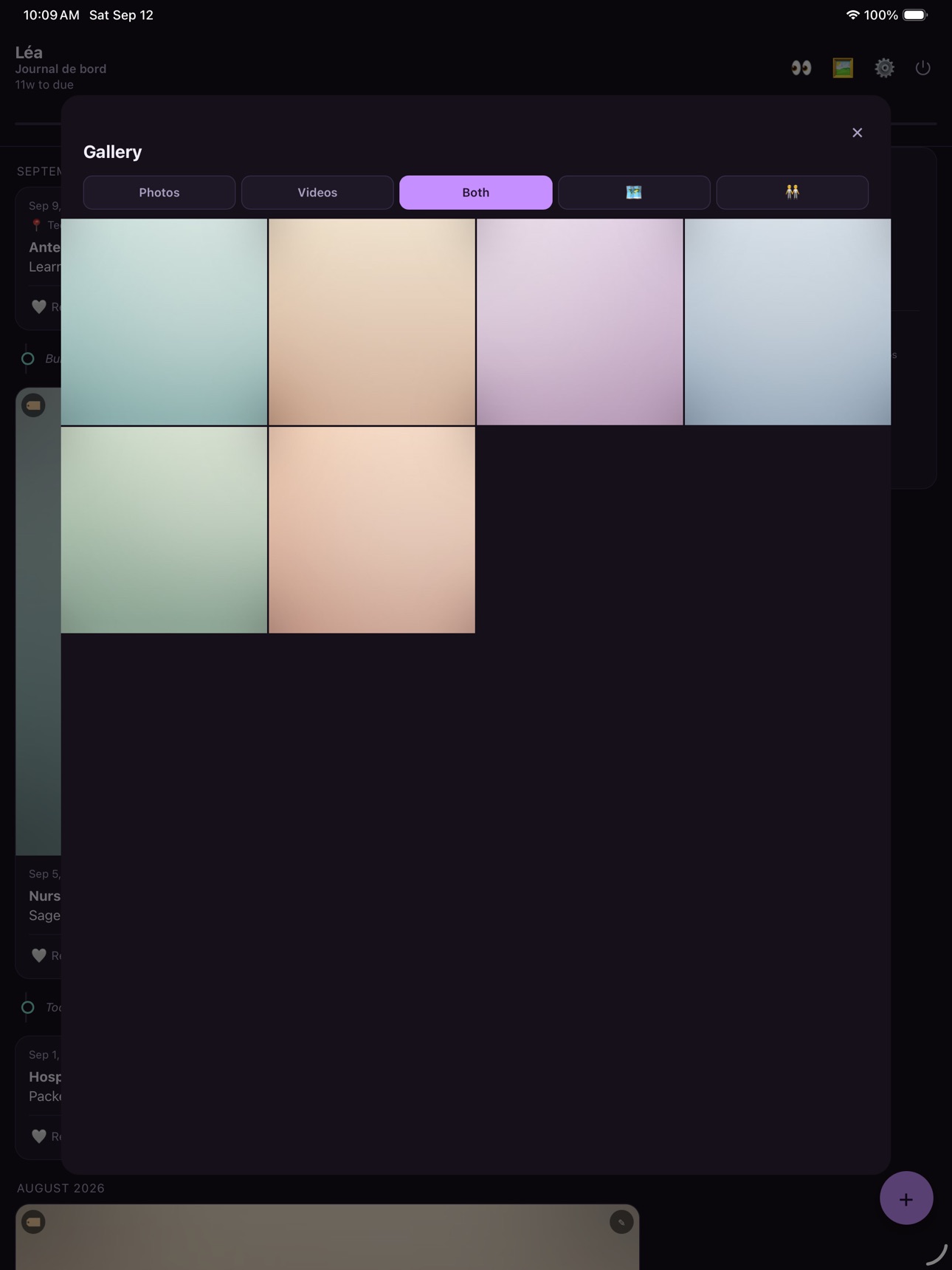
Task: Tap the "Gallery" dialog title
Action: 112,152
